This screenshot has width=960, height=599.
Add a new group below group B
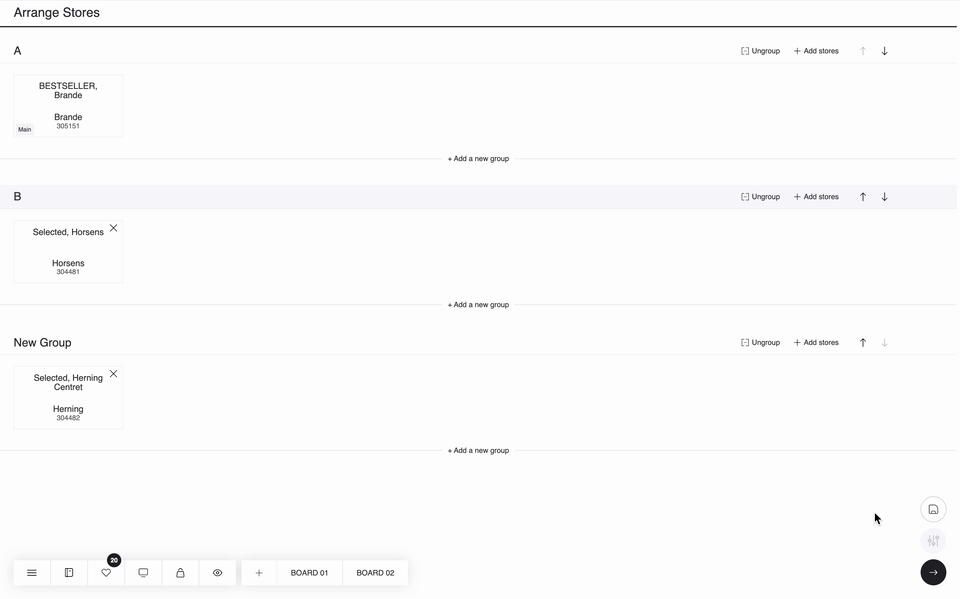click(x=478, y=304)
